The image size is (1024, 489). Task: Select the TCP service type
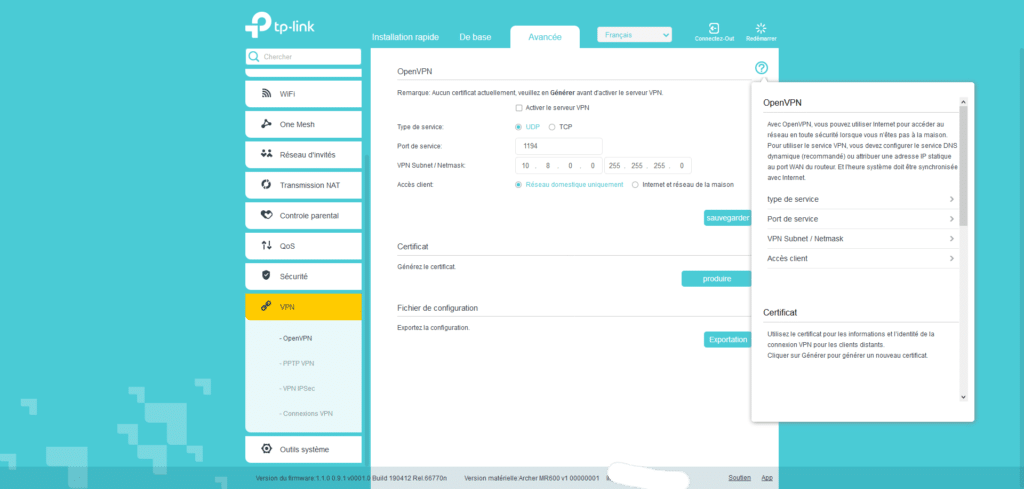click(x=552, y=127)
